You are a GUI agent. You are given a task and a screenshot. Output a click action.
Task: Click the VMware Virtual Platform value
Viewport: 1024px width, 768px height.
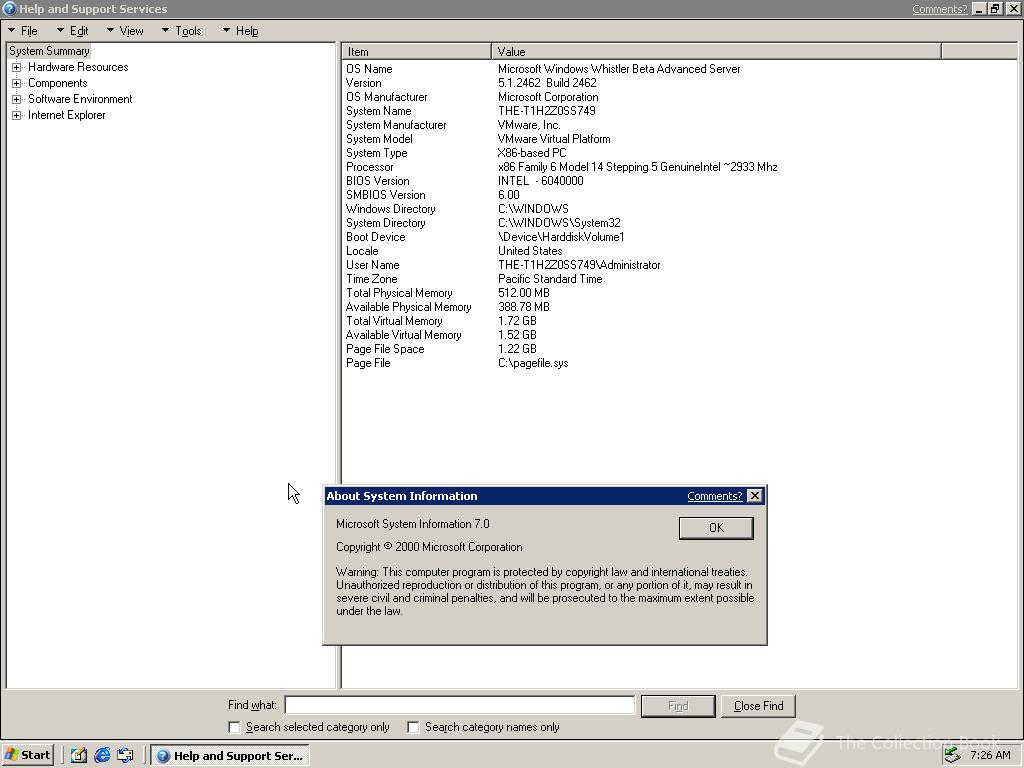pyautogui.click(x=554, y=139)
